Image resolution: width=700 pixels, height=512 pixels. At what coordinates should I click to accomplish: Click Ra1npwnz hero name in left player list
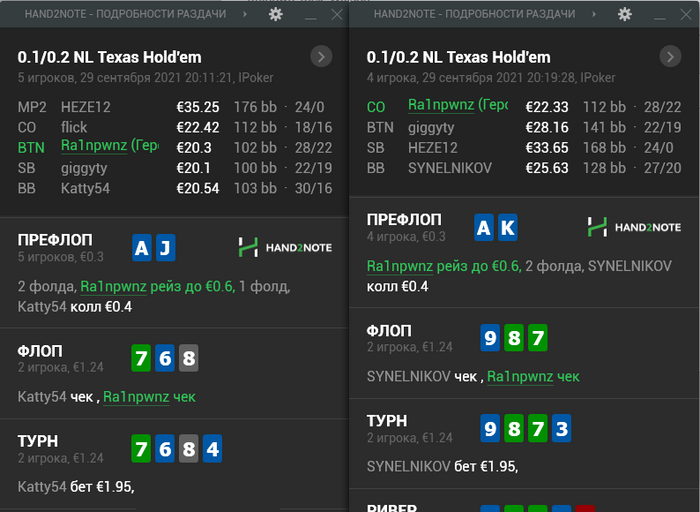click(x=110, y=146)
